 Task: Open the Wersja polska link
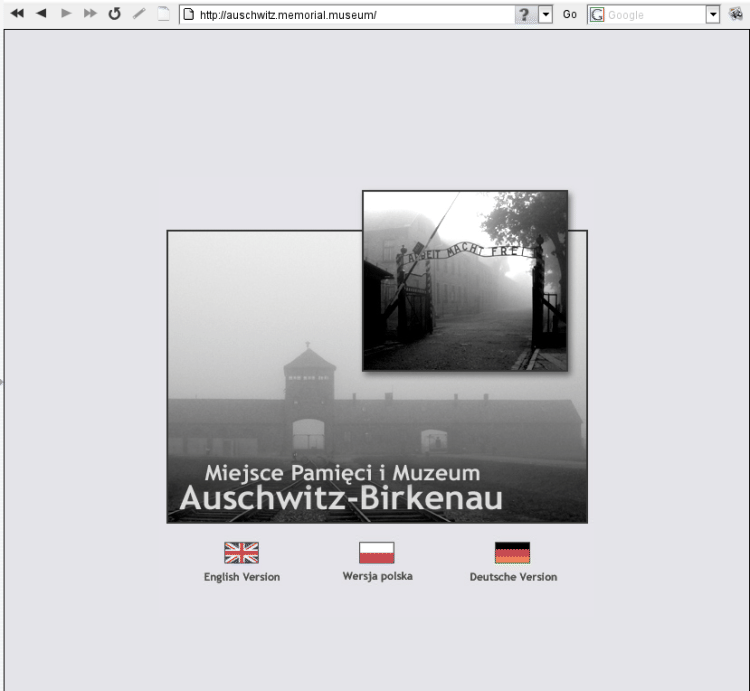pos(377,576)
